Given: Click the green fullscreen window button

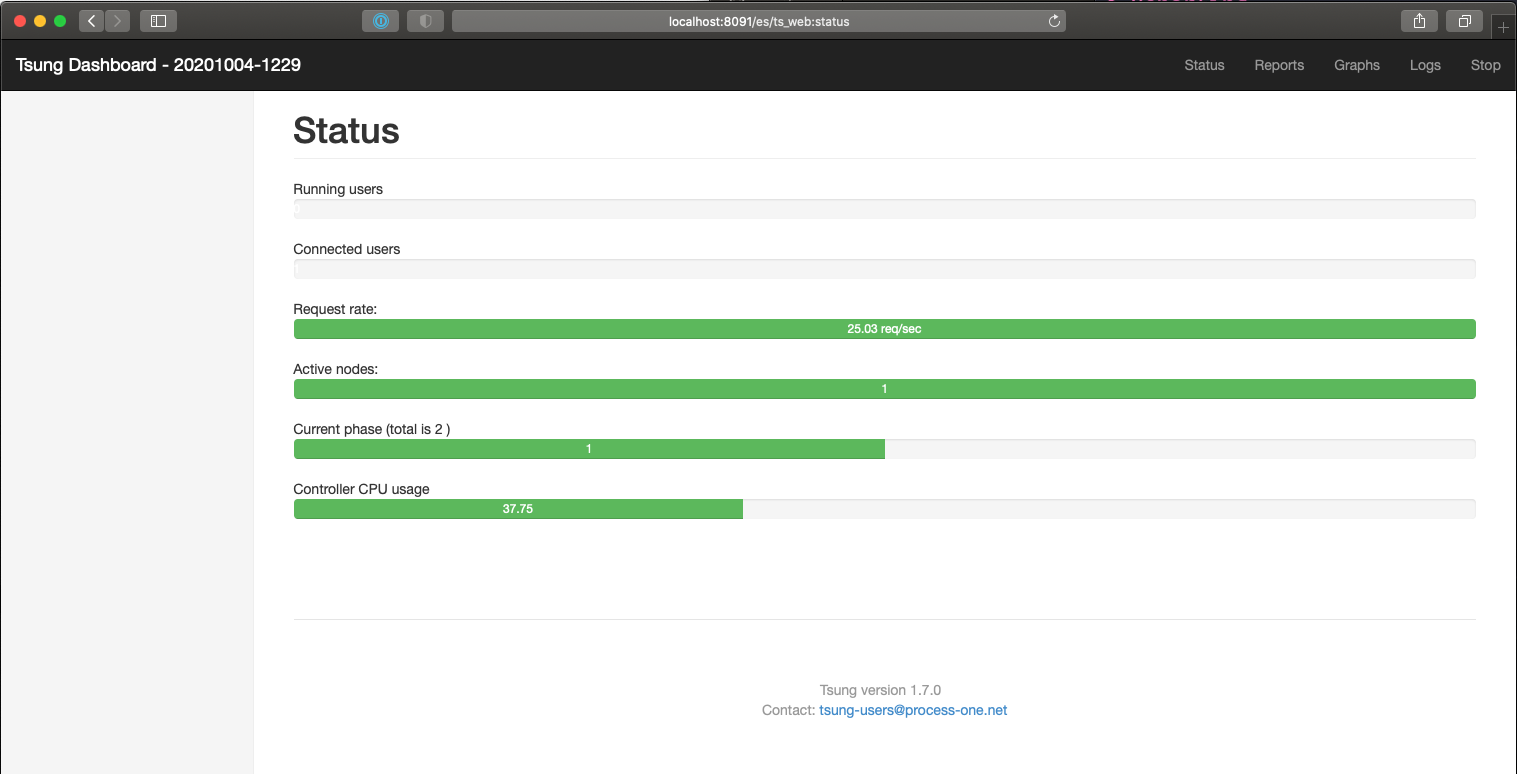Looking at the screenshot, I should (x=60, y=21).
